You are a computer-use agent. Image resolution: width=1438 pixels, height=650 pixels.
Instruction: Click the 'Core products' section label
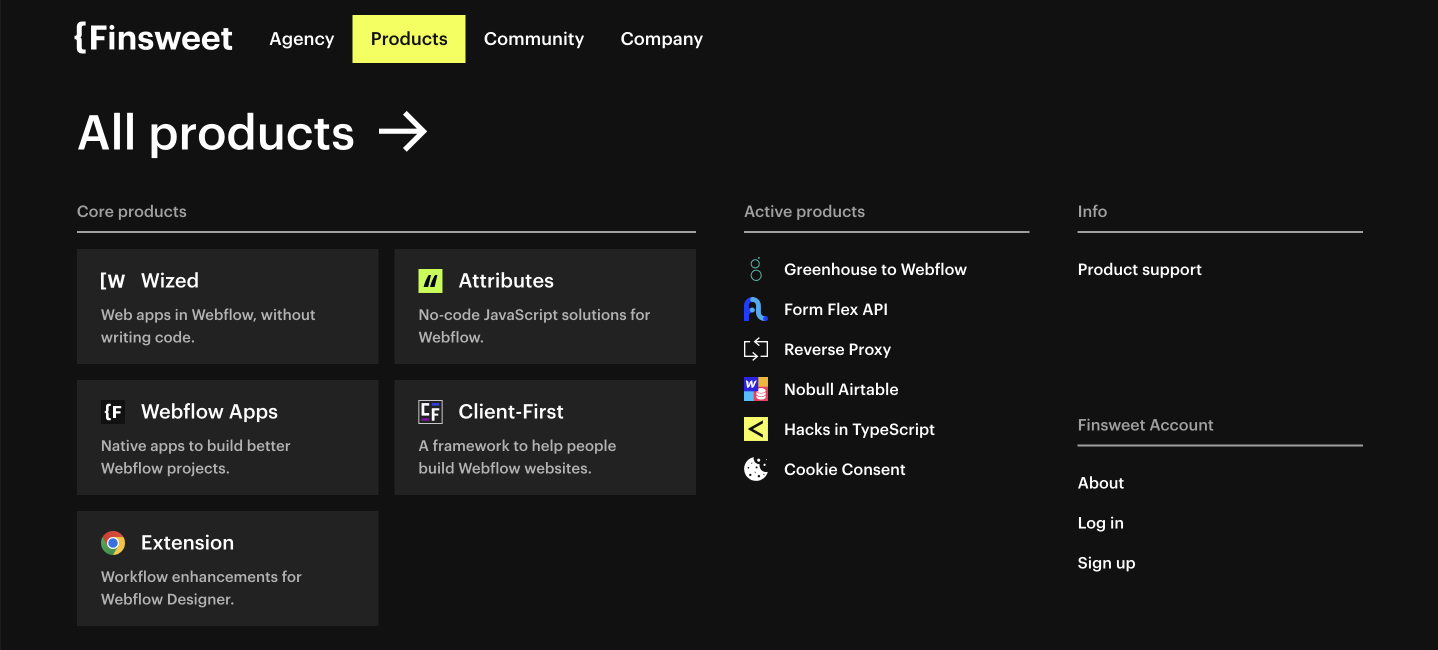(132, 212)
